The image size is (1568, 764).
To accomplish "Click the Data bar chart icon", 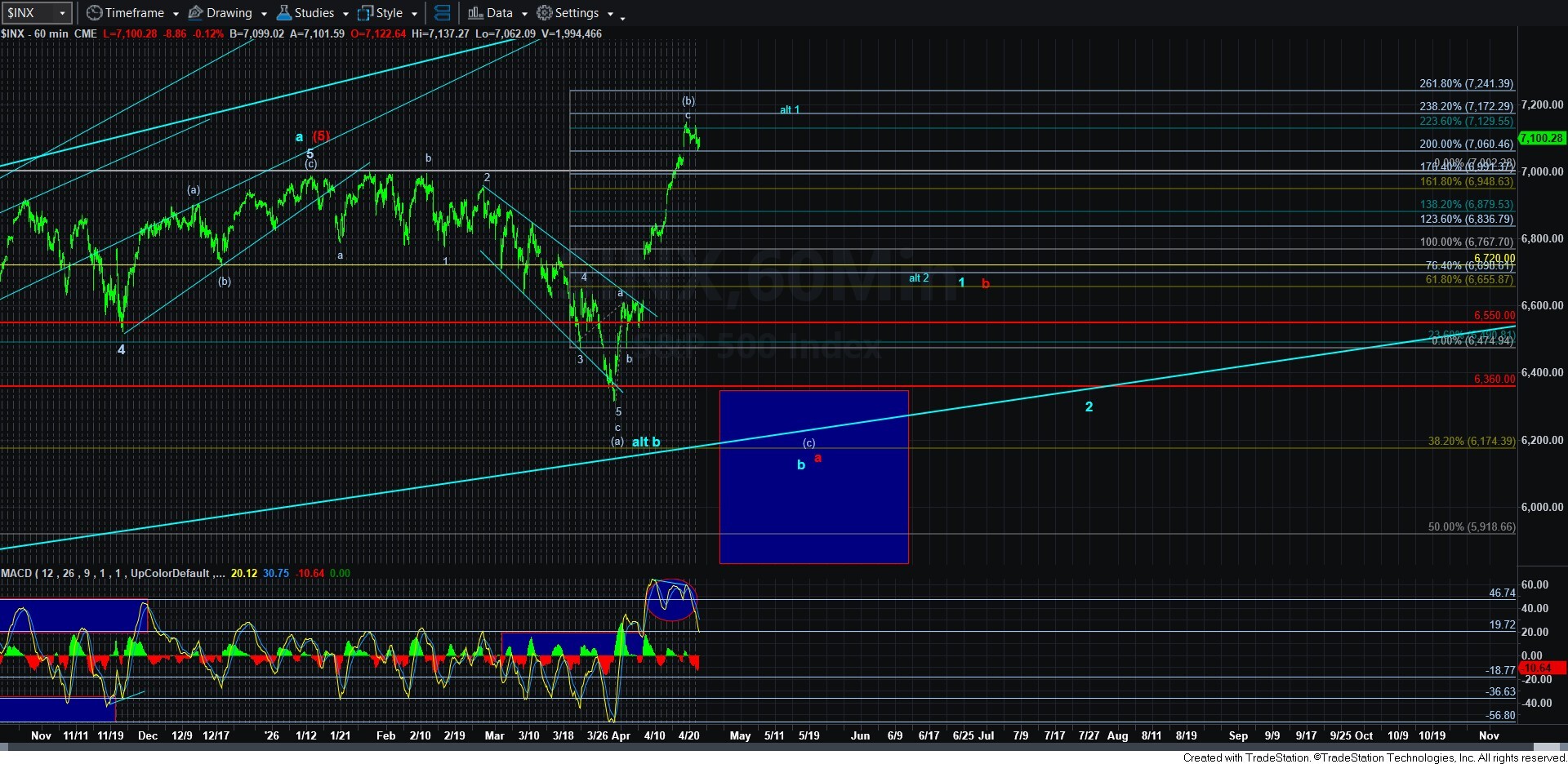I will point(475,13).
